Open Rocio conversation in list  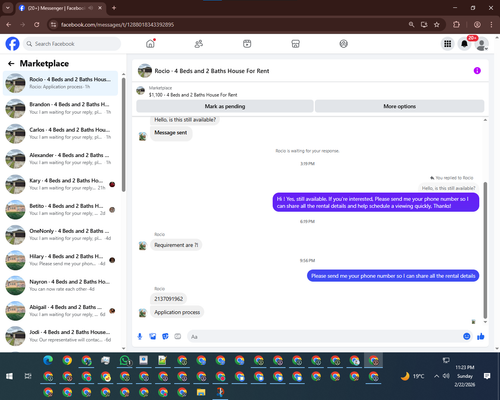pyautogui.click(x=60, y=83)
